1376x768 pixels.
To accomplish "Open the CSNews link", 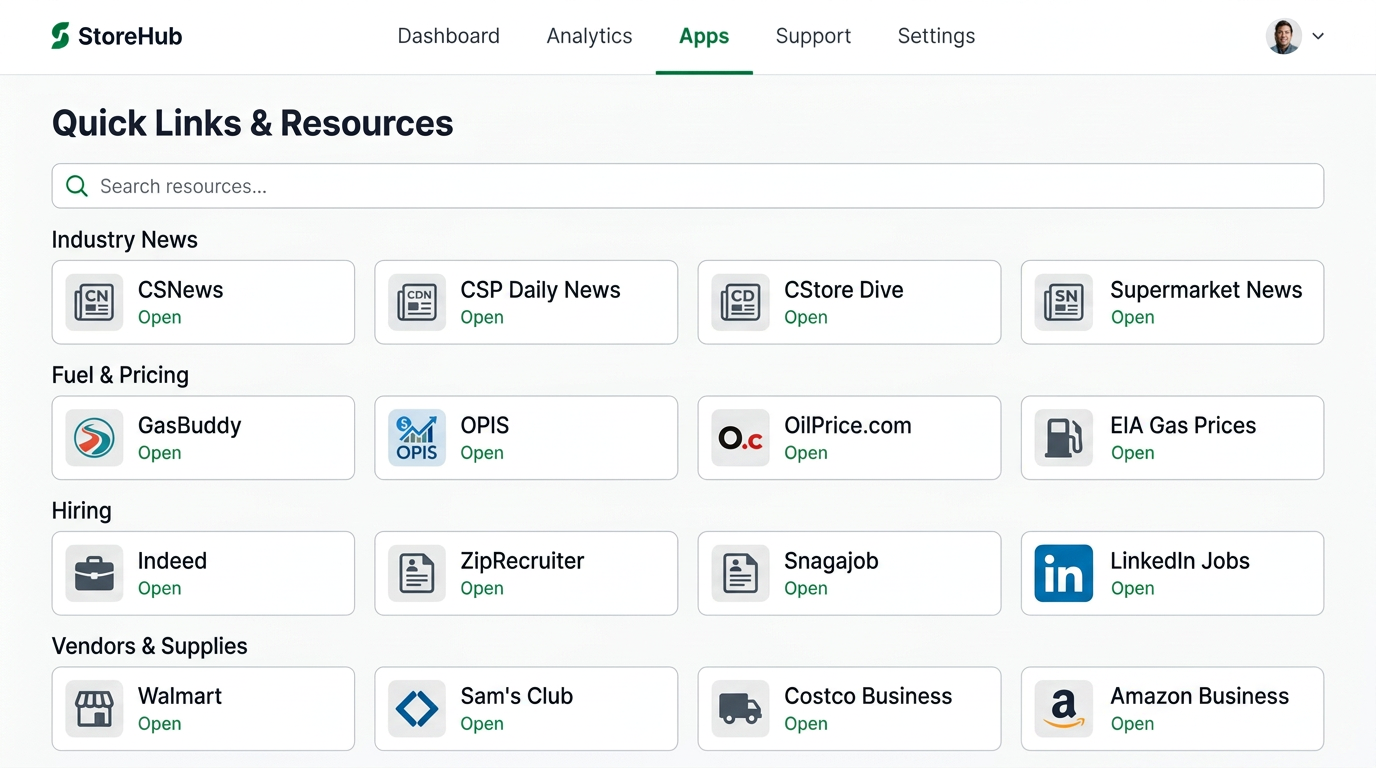I will point(160,317).
